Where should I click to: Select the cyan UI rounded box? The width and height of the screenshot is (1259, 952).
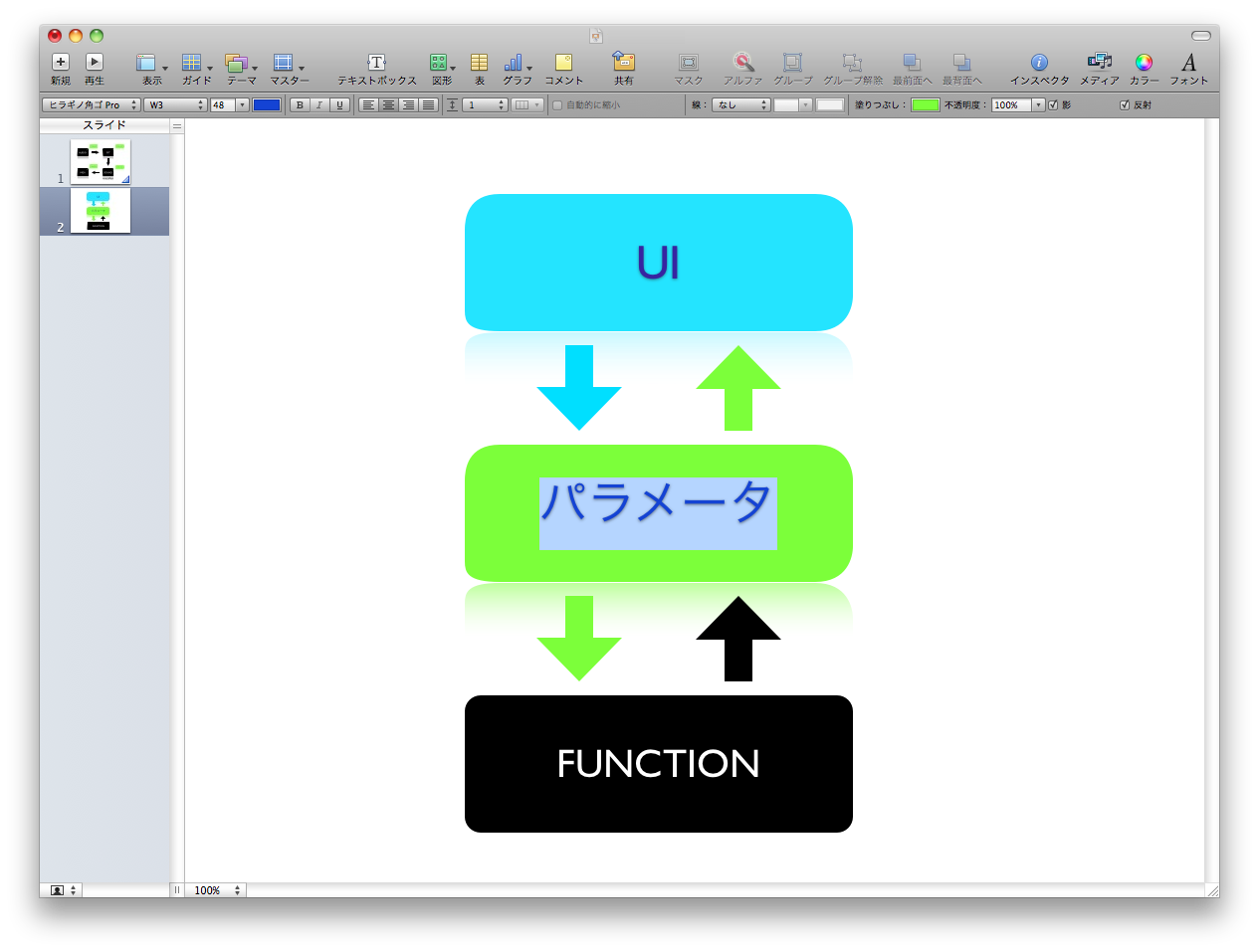[x=658, y=263]
